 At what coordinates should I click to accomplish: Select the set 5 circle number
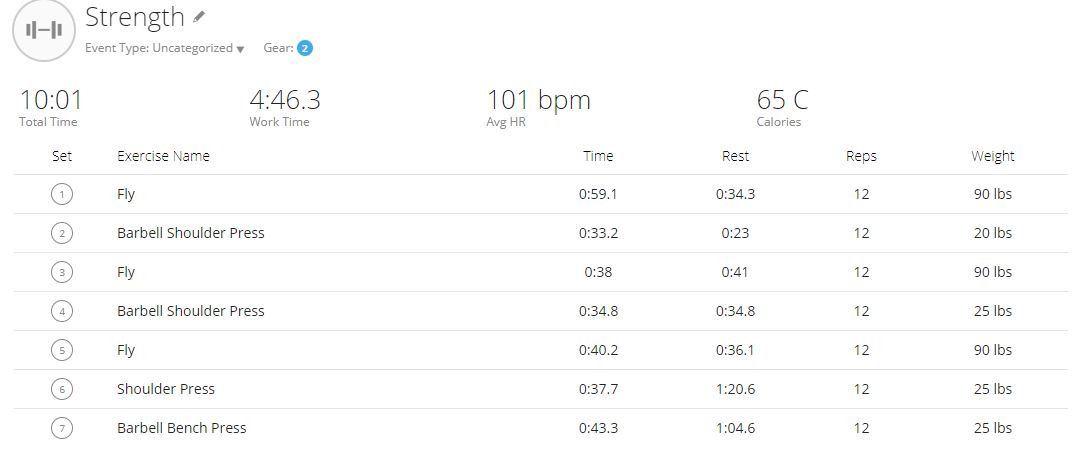click(x=62, y=350)
